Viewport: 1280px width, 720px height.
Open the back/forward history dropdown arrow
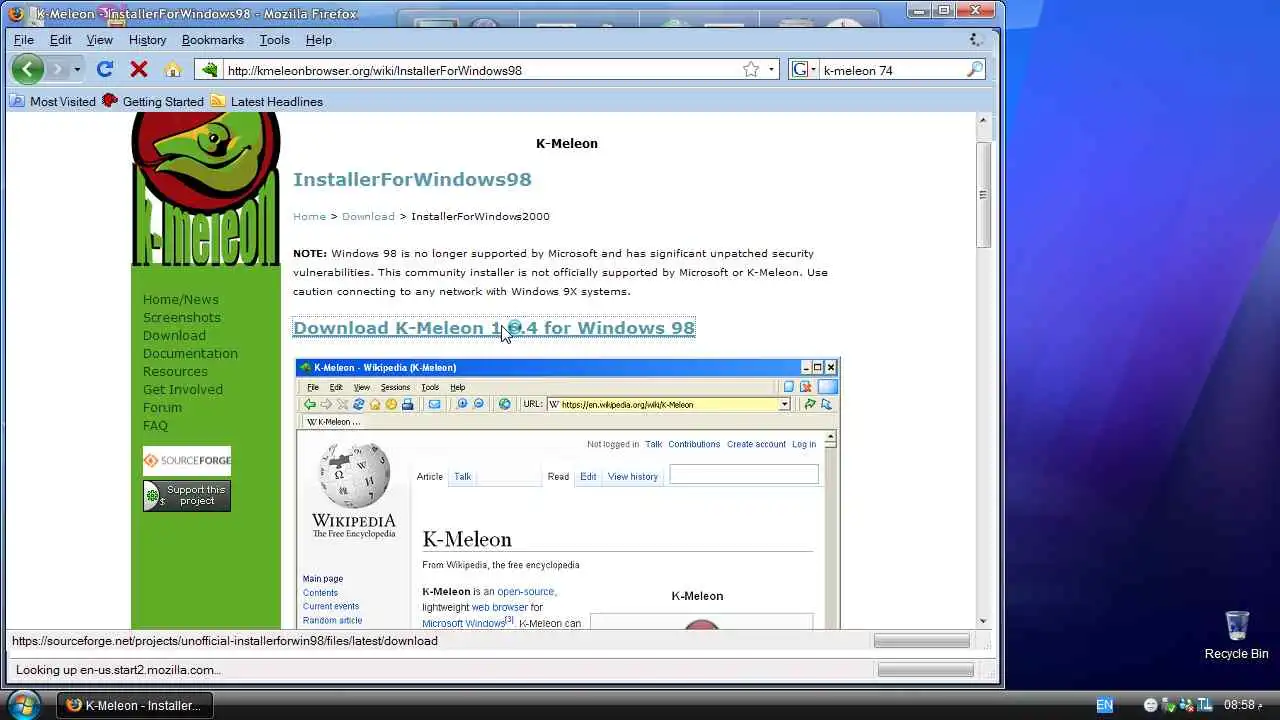click(76, 70)
